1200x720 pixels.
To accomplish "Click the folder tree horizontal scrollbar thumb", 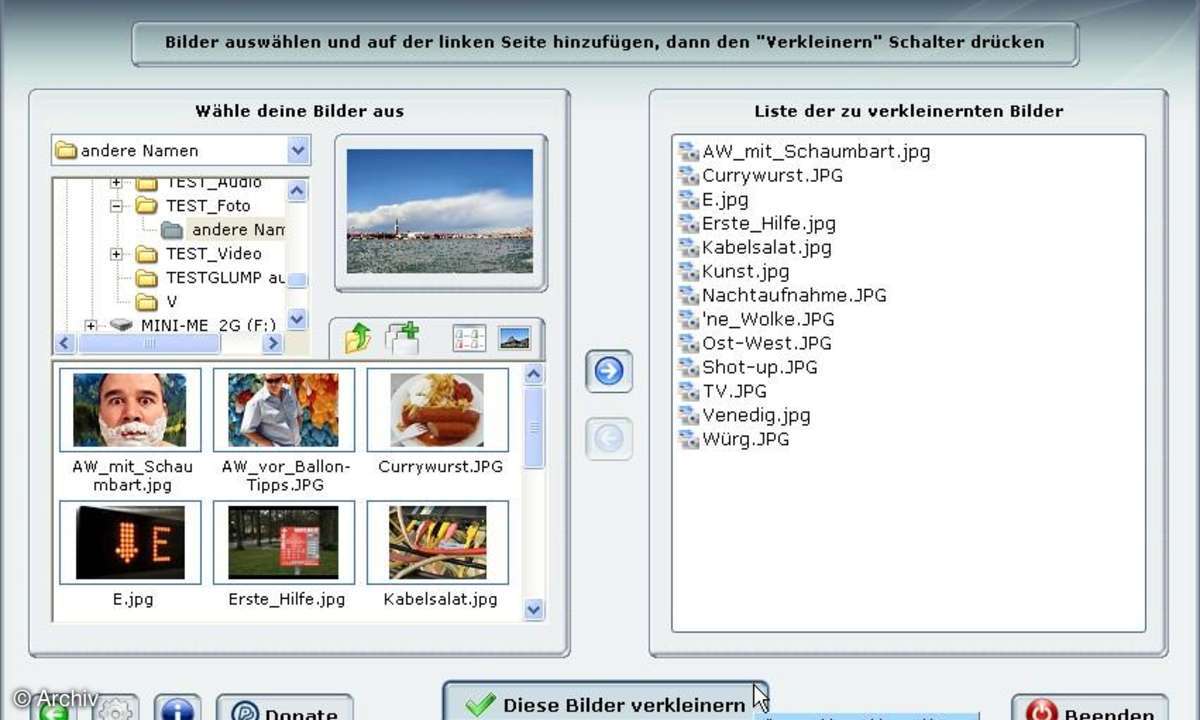I will [150, 343].
